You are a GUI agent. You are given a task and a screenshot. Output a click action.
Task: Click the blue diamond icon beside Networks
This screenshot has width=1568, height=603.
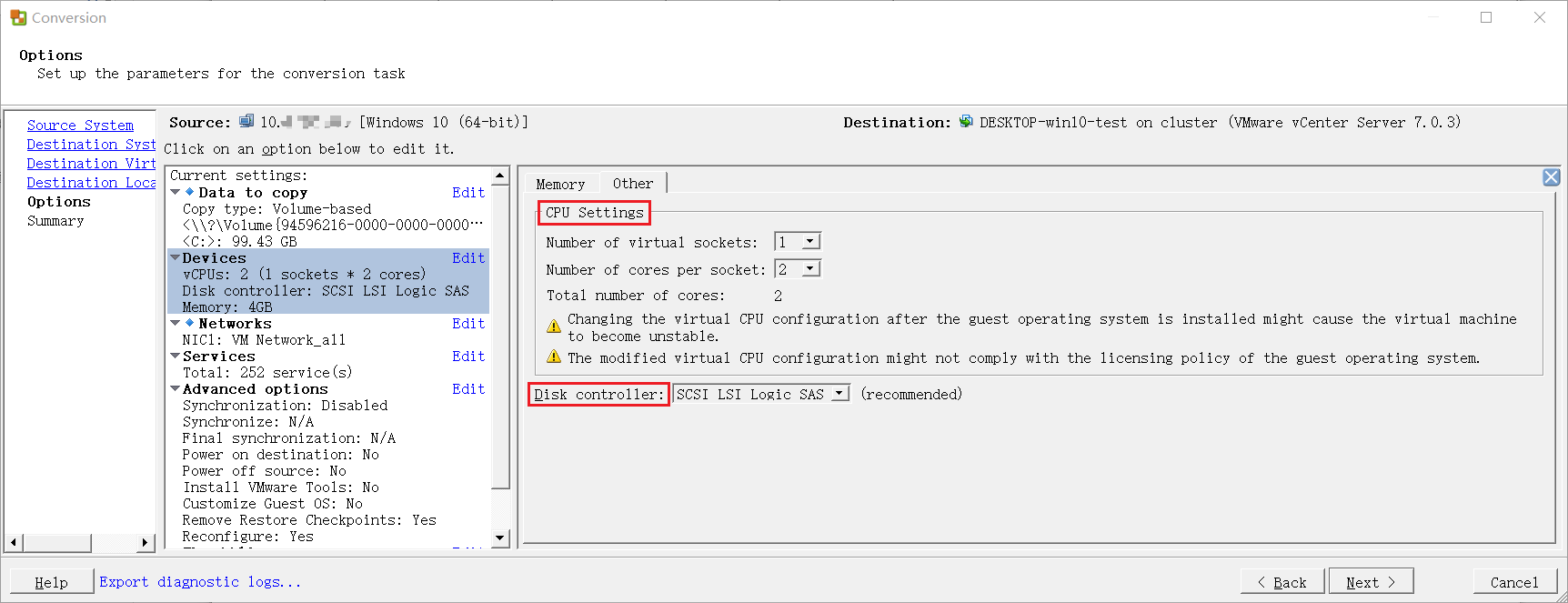pos(189,323)
